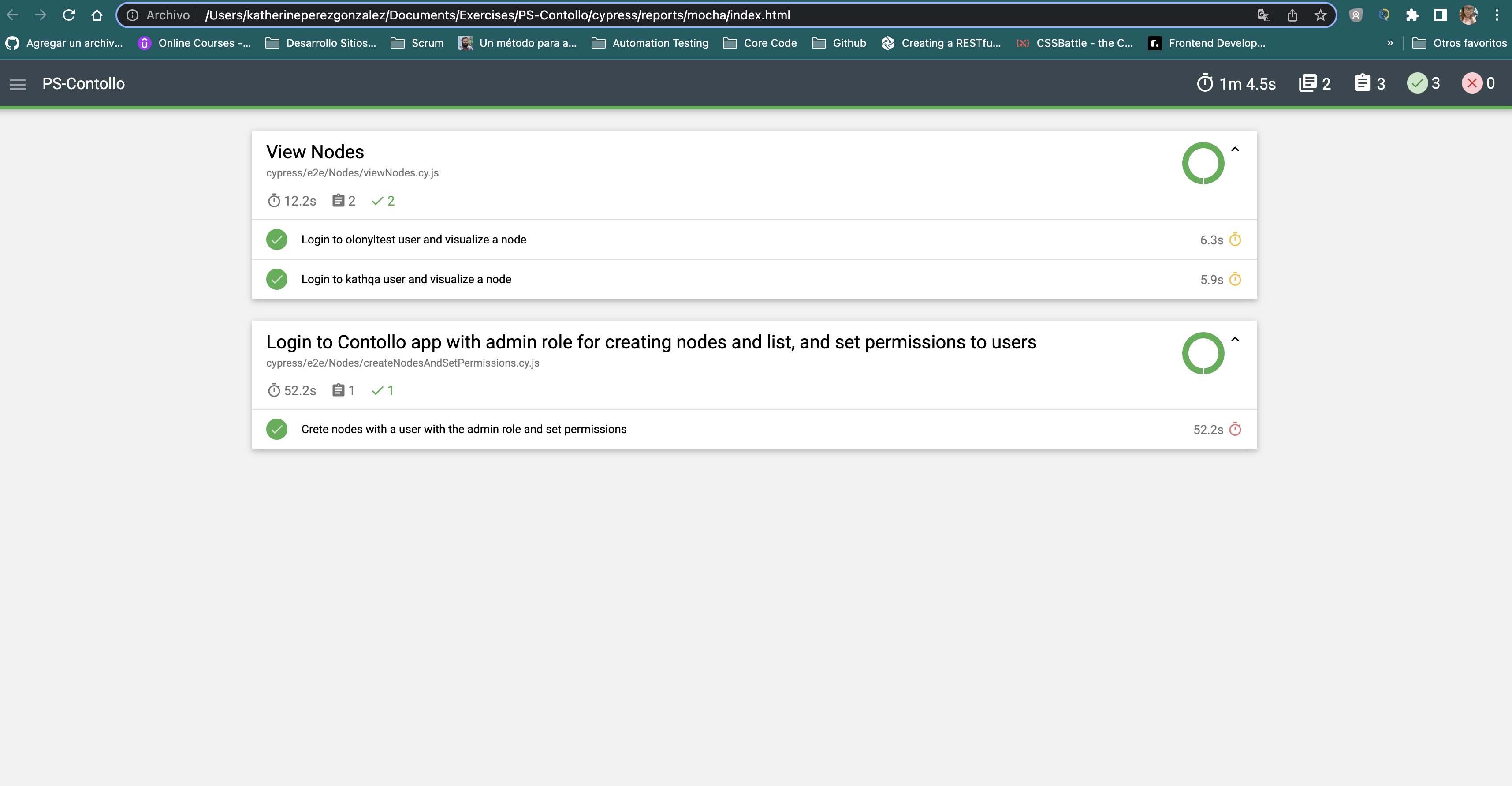This screenshot has width=1512, height=786.
Task: Expand the bookmarks overflow chevron
Action: tap(1390, 42)
